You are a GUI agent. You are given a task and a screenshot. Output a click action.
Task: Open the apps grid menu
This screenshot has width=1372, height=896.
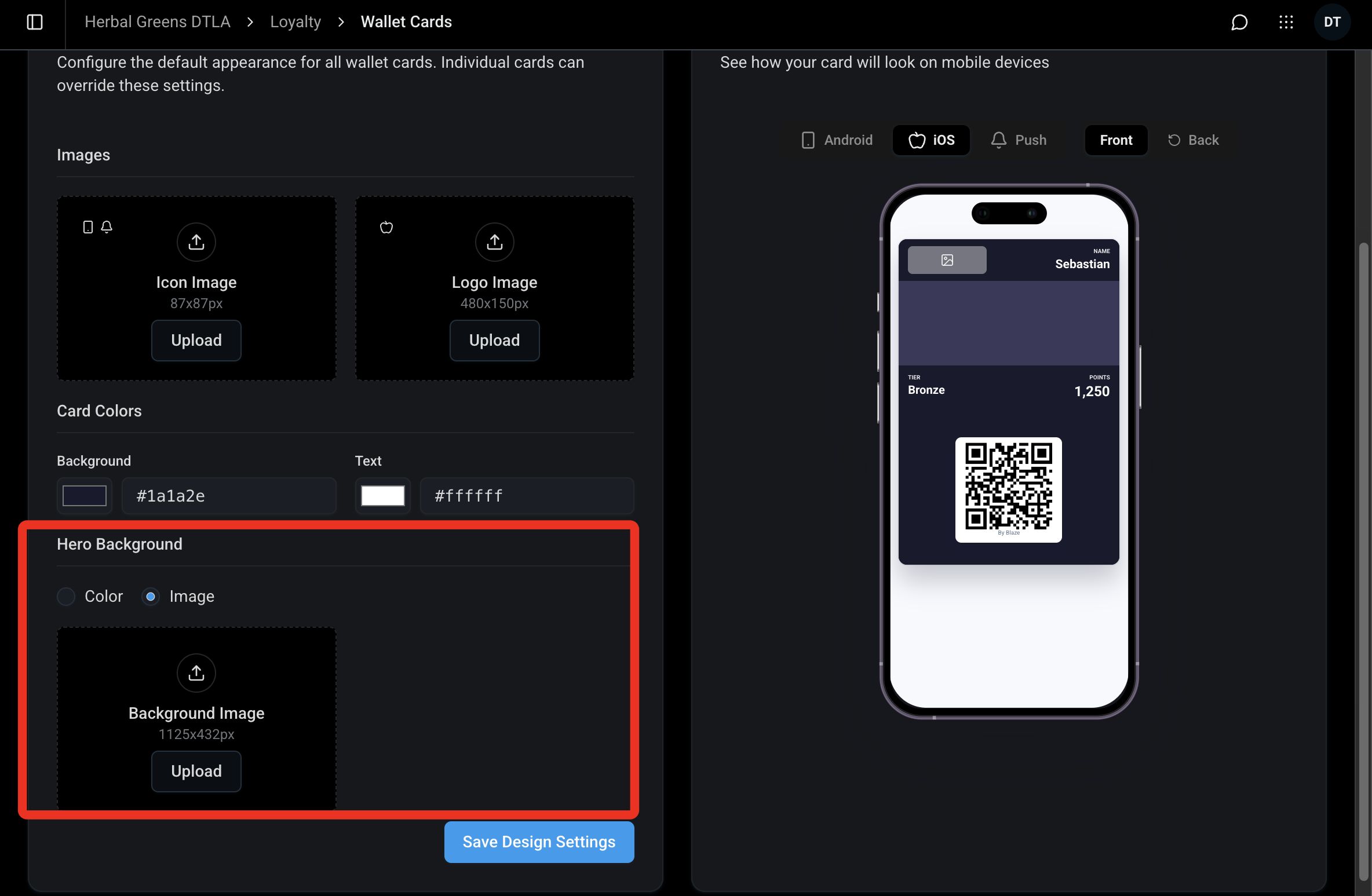click(x=1286, y=22)
